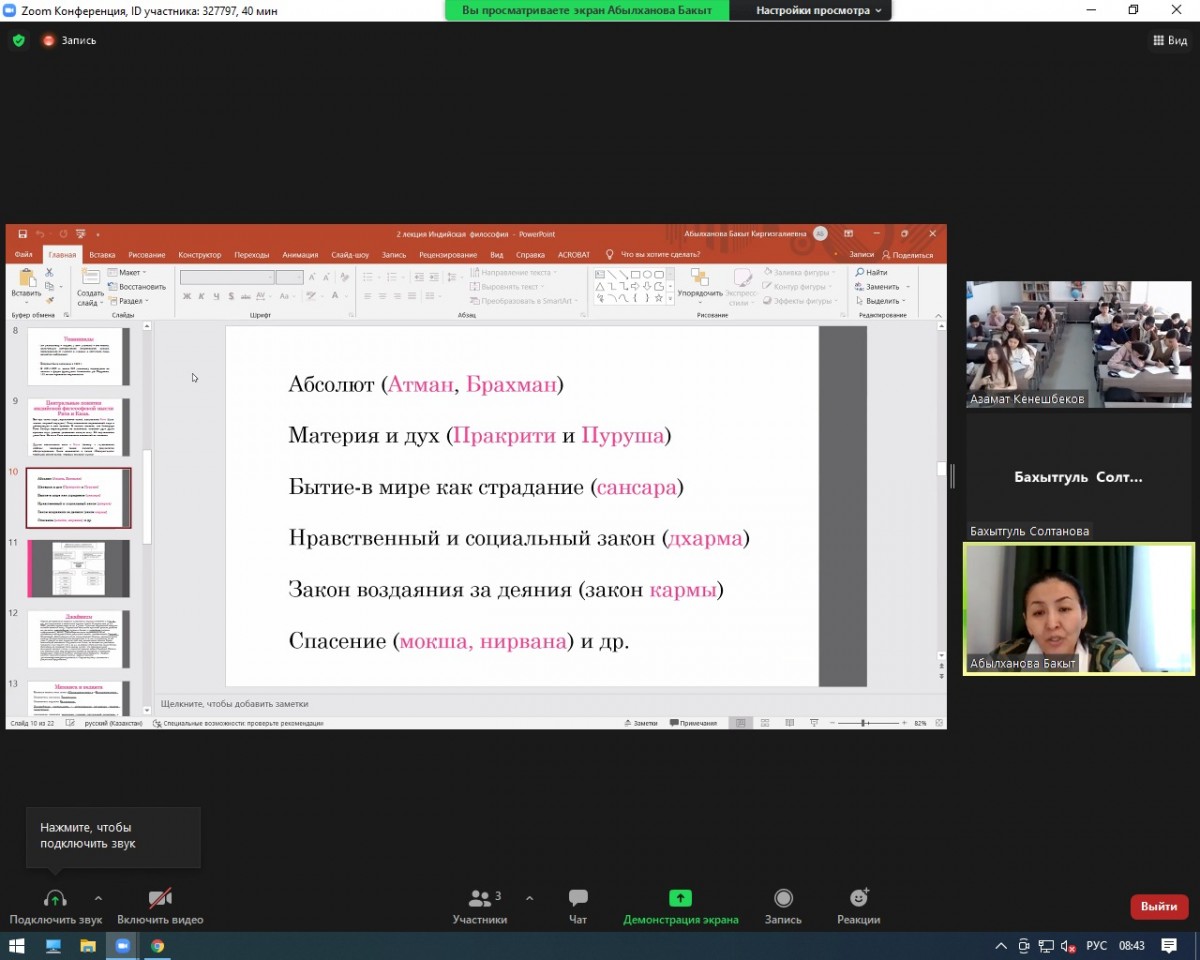Toggle the View layout button
The height and width of the screenshot is (960, 1200).
(x=1170, y=41)
